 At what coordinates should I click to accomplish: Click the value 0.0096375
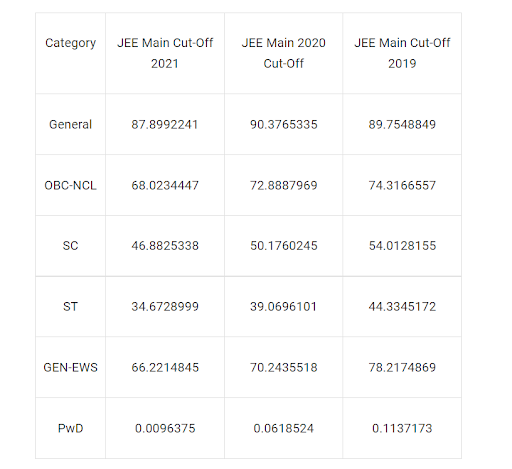coord(165,428)
